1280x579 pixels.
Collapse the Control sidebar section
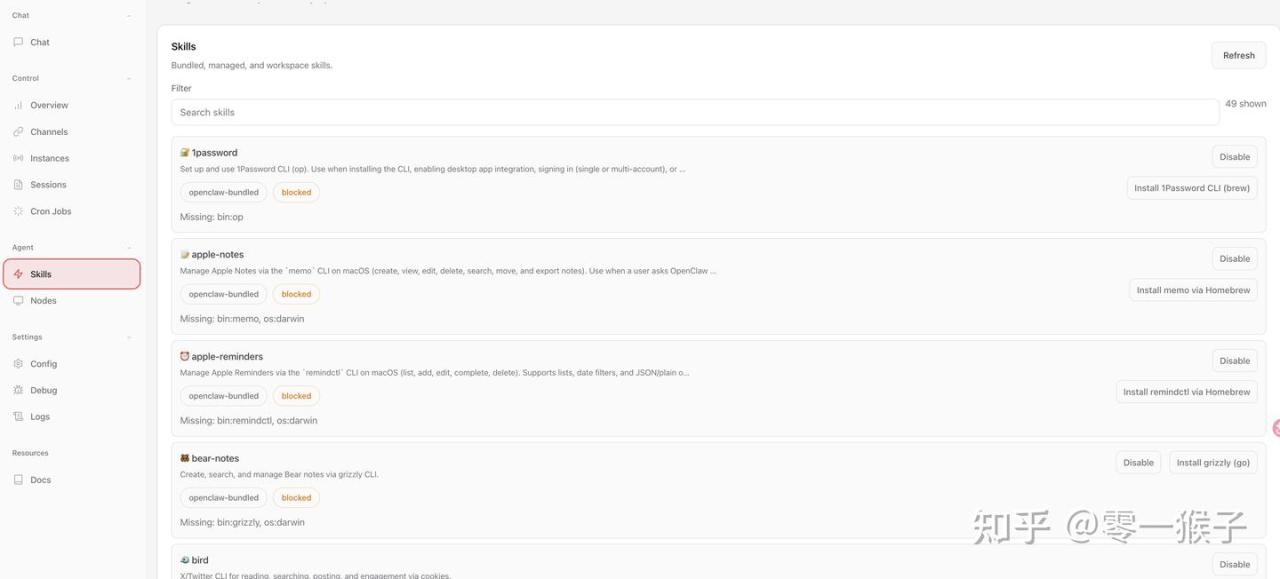[x=128, y=78]
